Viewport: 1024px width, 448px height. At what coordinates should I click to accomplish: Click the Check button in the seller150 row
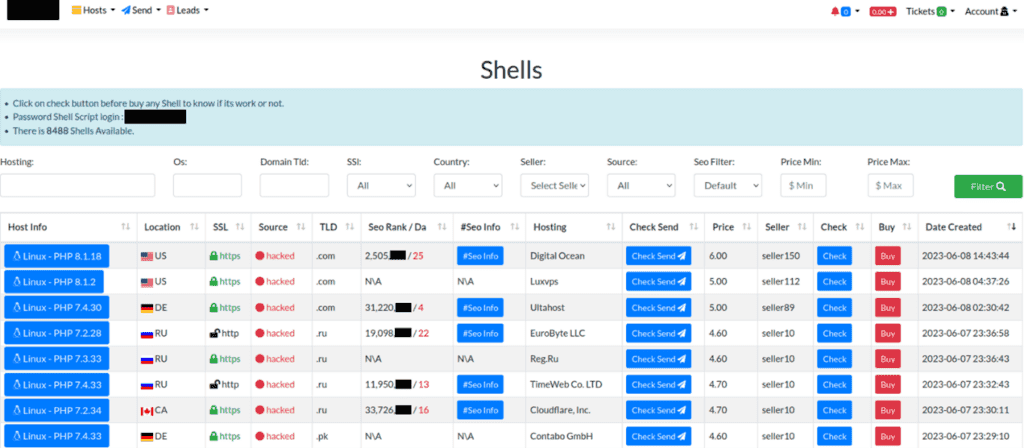[835, 256]
